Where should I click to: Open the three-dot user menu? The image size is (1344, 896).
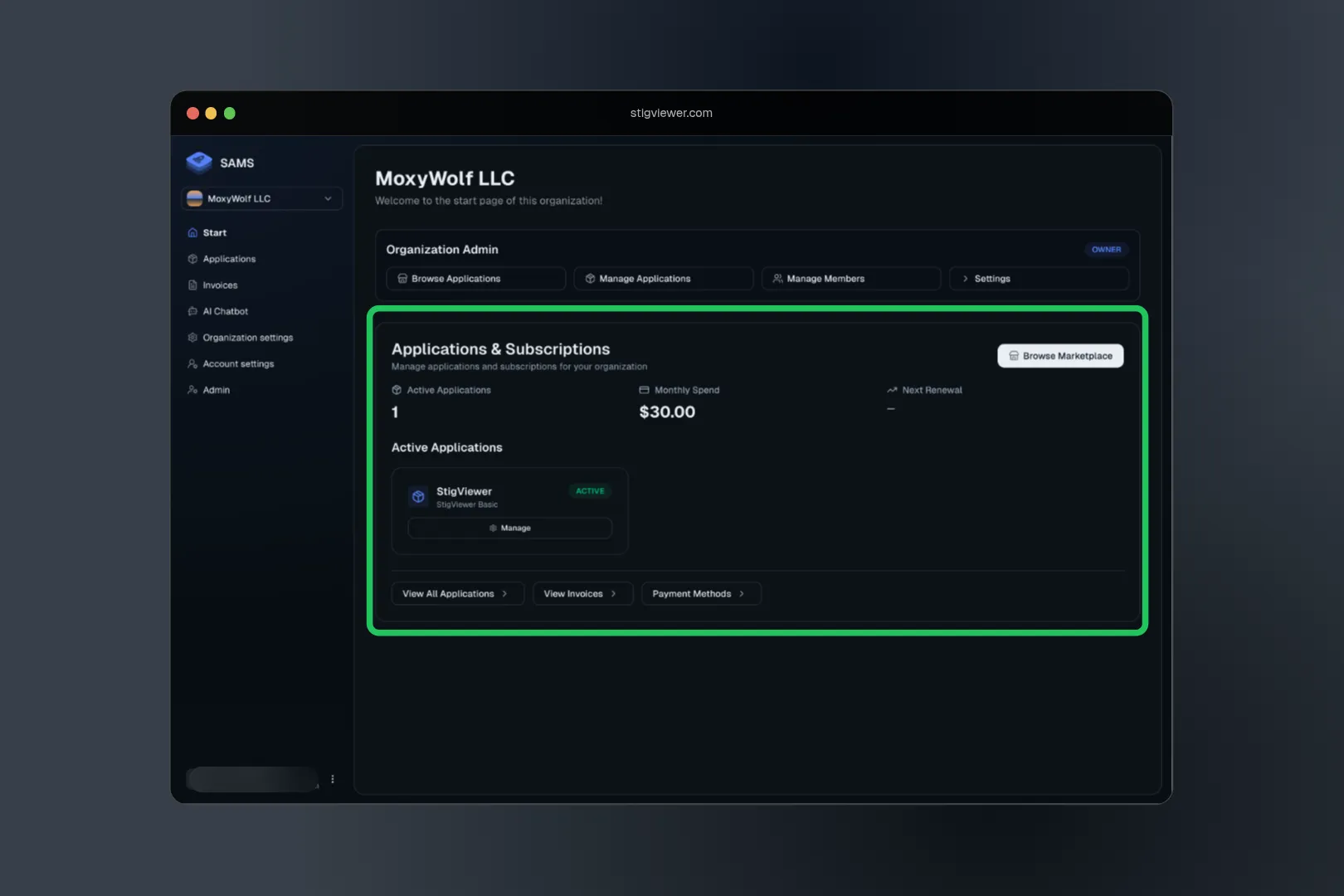333,779
